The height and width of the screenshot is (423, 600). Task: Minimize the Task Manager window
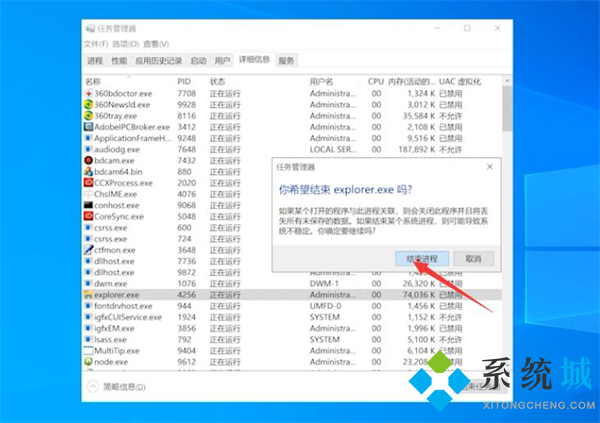[x=437, y=28]
